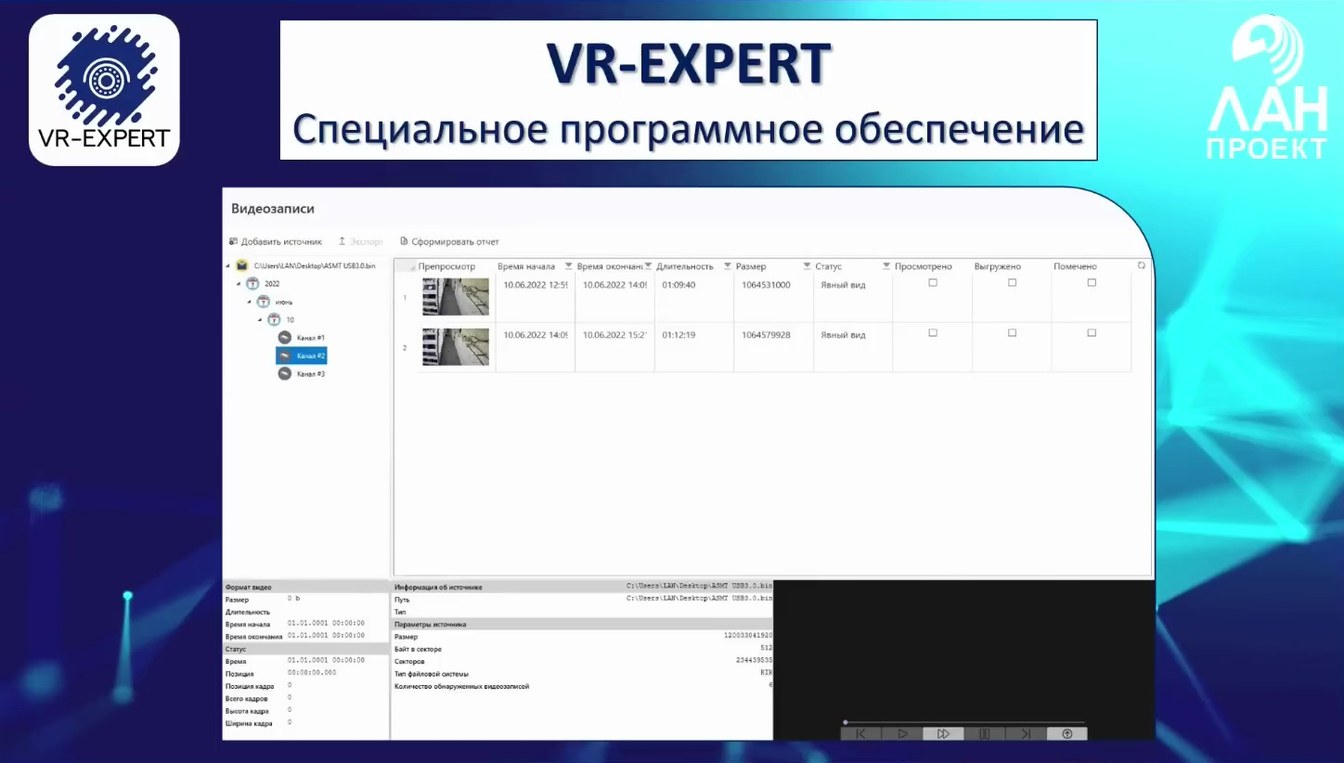This screenshot has height=763, width=1344.
Task: Select Канал #3 in the source tree
Action: [x=302, y=374]
